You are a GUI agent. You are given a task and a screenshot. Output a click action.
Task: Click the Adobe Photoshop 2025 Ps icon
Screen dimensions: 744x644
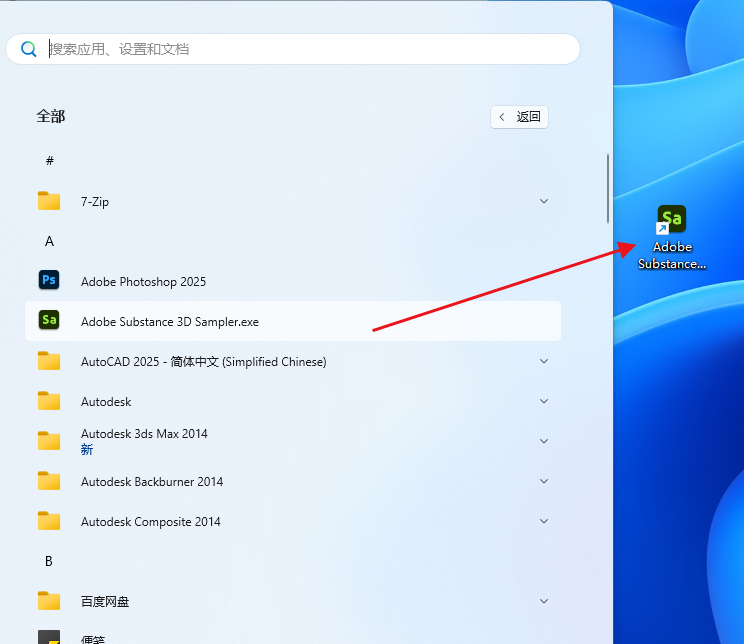(x=49, y=280)
